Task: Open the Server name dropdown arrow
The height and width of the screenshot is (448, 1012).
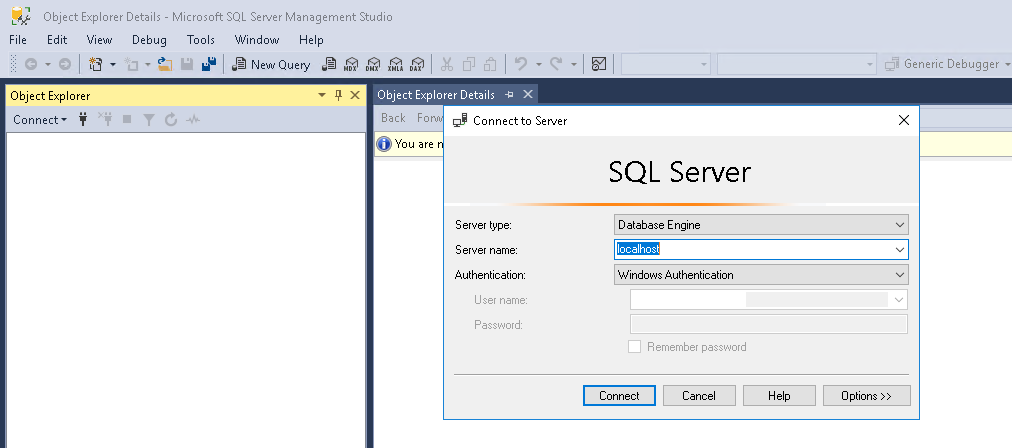Action: coord(899,250)
